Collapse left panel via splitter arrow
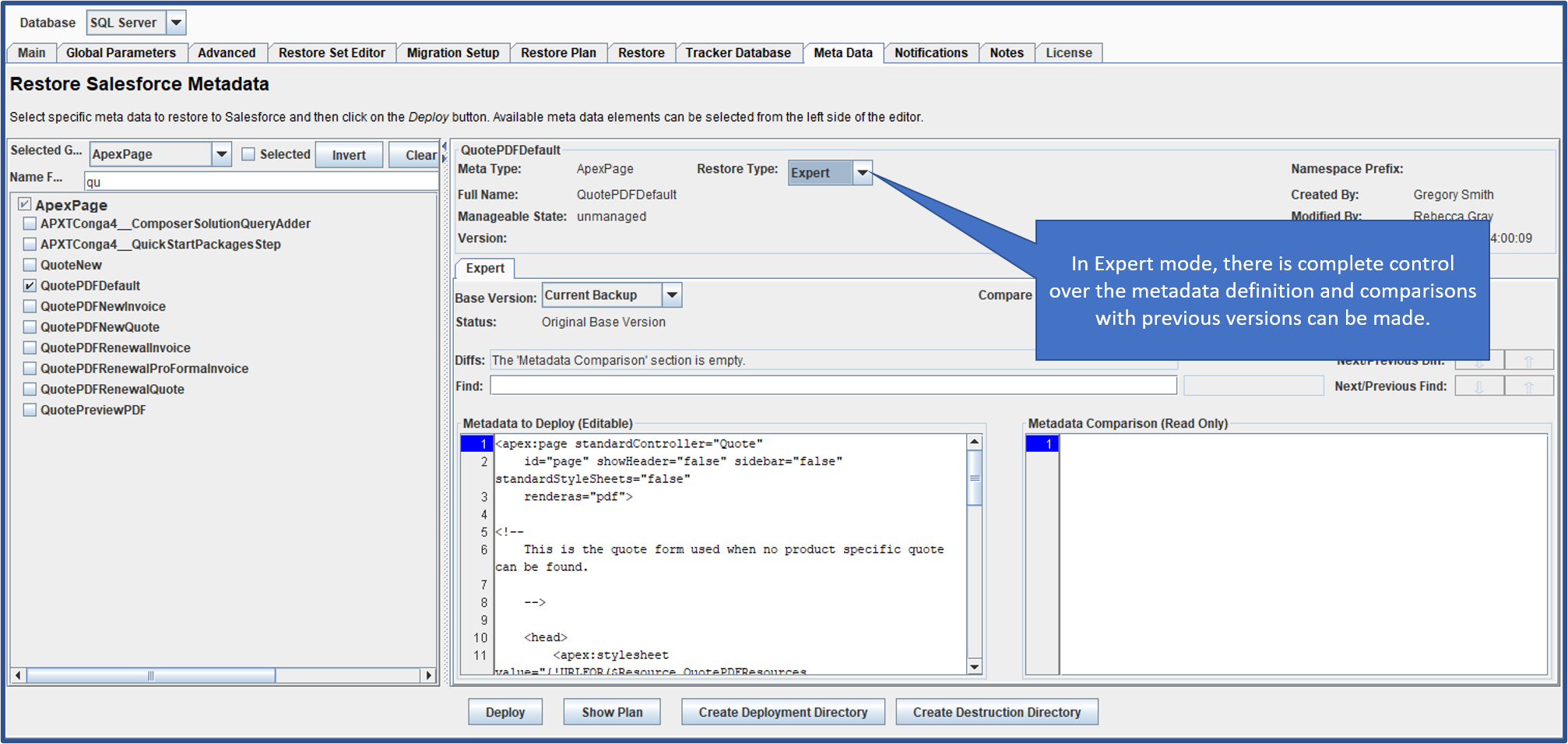1568x744 pixels. 444,146
